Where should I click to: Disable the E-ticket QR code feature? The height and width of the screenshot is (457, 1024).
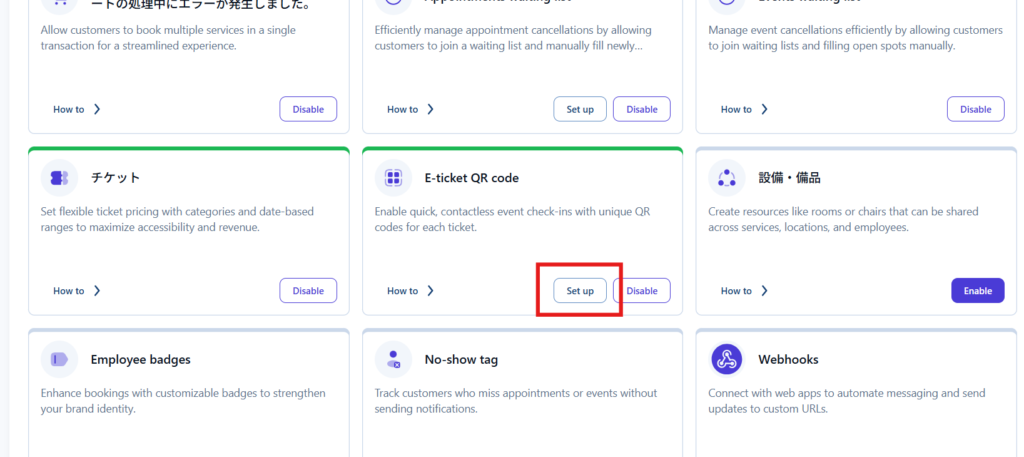tap(642, 291)
